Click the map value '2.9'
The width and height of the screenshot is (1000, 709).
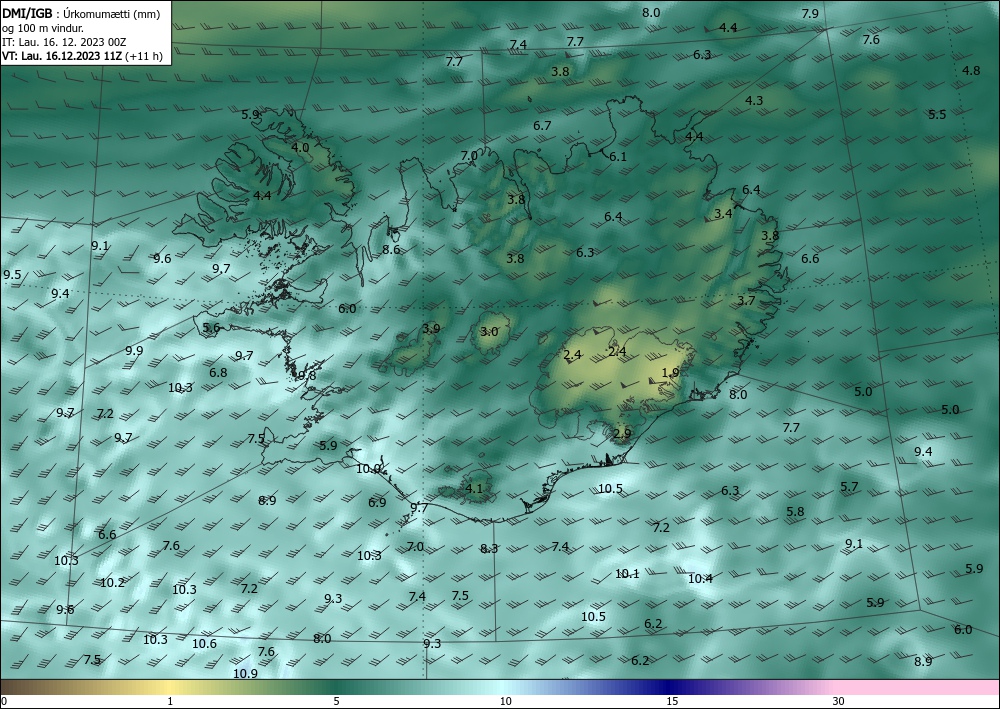622,434
